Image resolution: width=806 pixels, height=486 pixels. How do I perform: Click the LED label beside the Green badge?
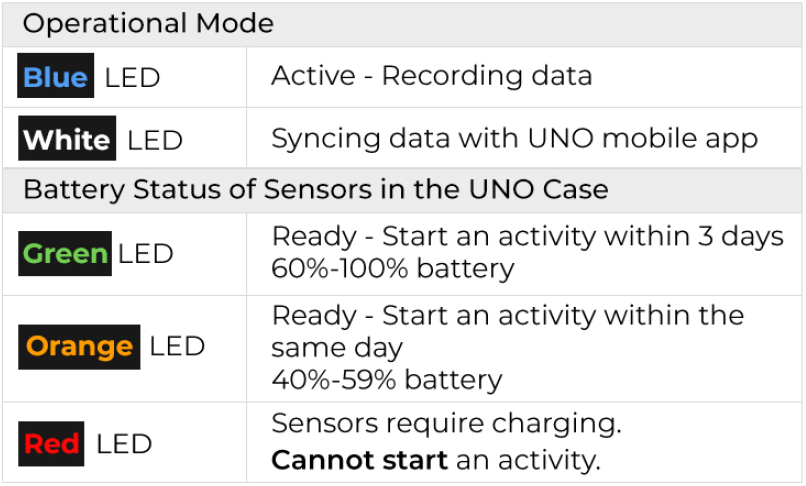pyautogui.click(x=145, y=255)
